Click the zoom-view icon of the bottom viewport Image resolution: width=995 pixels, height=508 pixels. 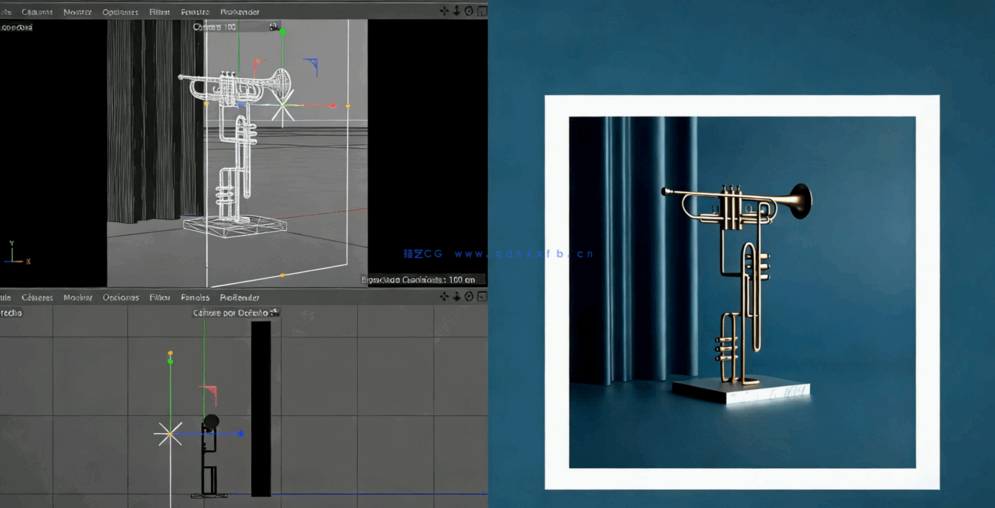pyautogui.click(x=456, y=297)
